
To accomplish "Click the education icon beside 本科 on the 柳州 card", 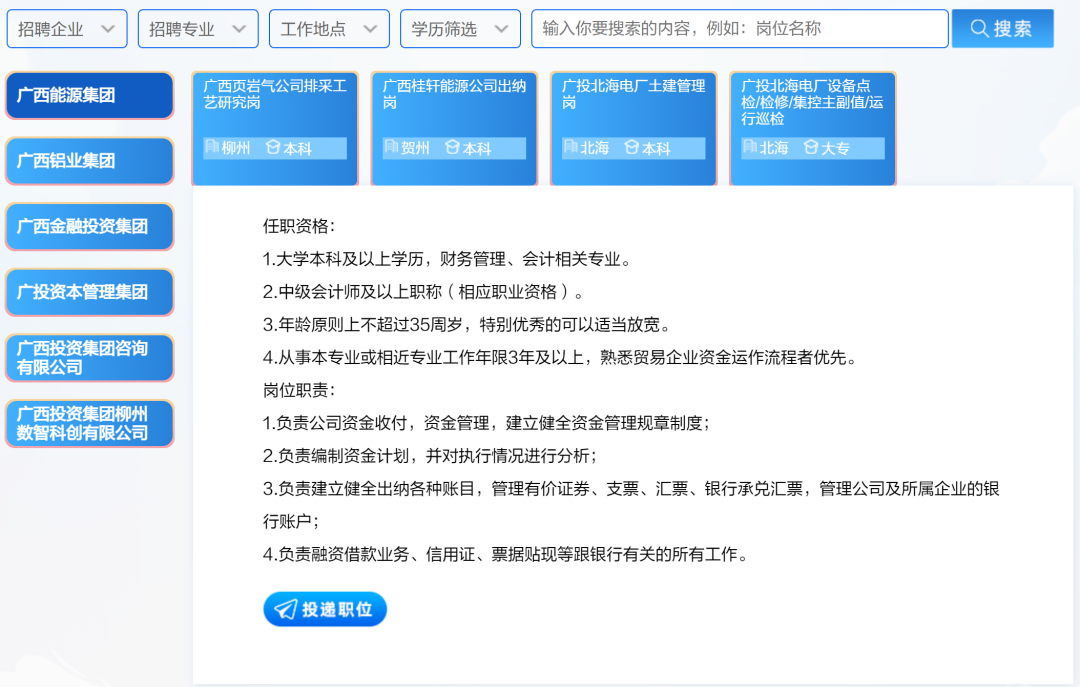I will point(273,147).
